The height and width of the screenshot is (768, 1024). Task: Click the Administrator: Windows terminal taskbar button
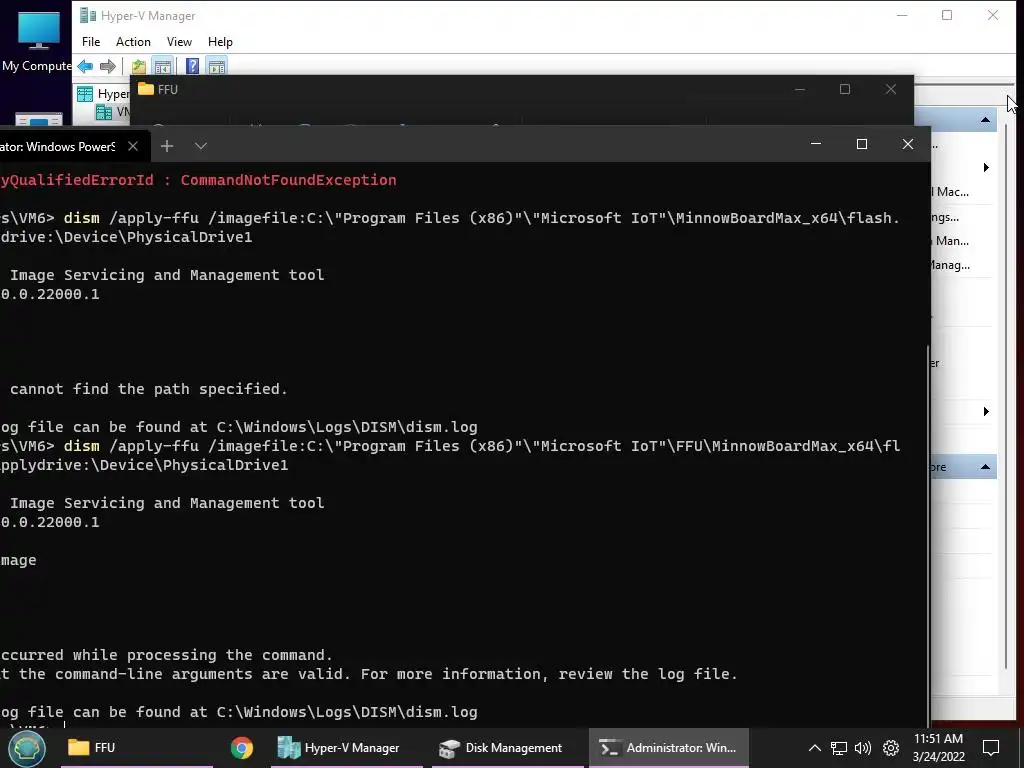tap(668, 748)
